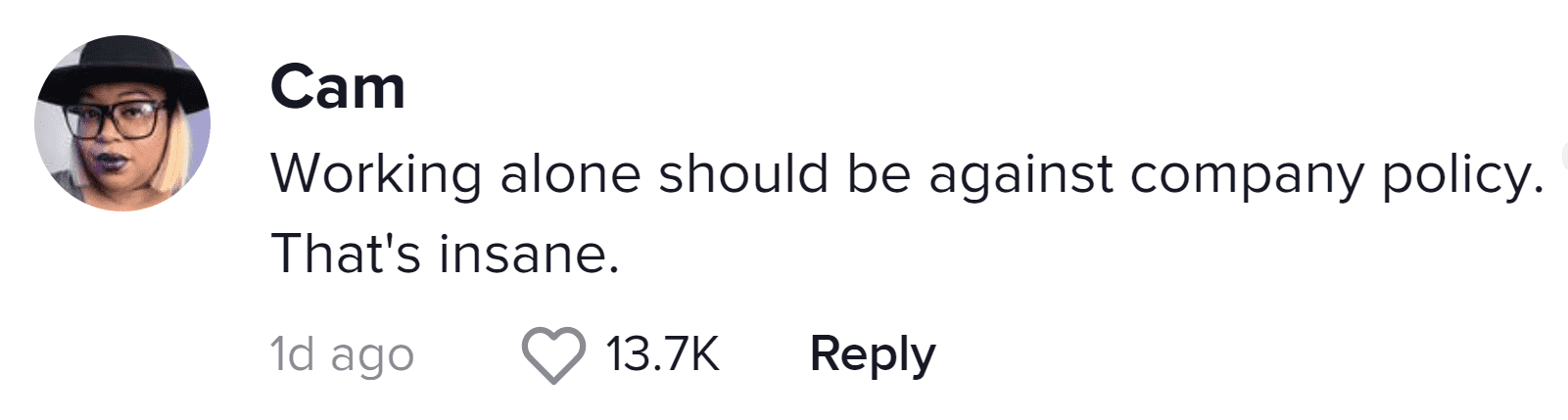1568x420 pixels.
Task: Click the username Cam
Action: [337, 88]
